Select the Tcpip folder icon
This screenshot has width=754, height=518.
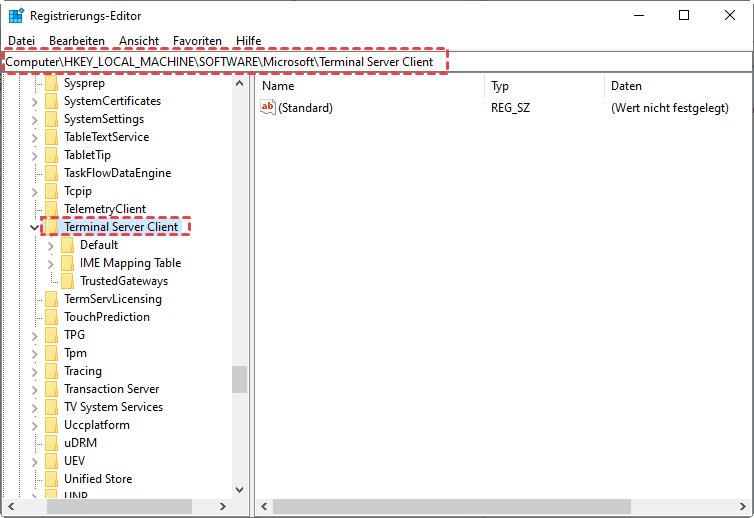51,191
